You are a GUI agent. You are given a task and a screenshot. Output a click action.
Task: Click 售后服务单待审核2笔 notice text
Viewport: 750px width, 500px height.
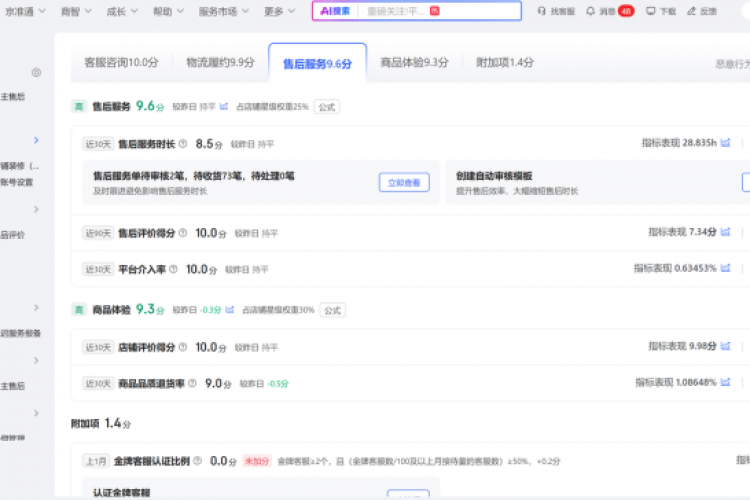click(194, 176)
